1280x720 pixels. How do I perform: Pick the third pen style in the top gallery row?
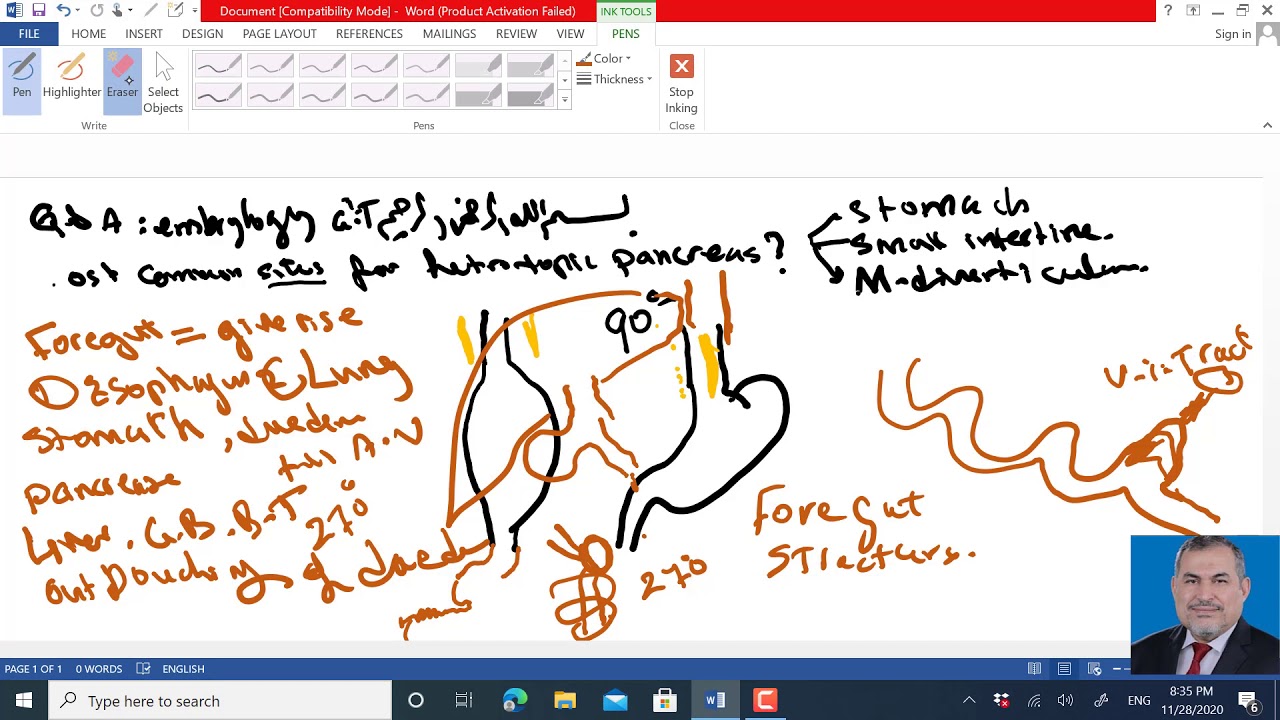pyautogui.click(x=322, y=66)
